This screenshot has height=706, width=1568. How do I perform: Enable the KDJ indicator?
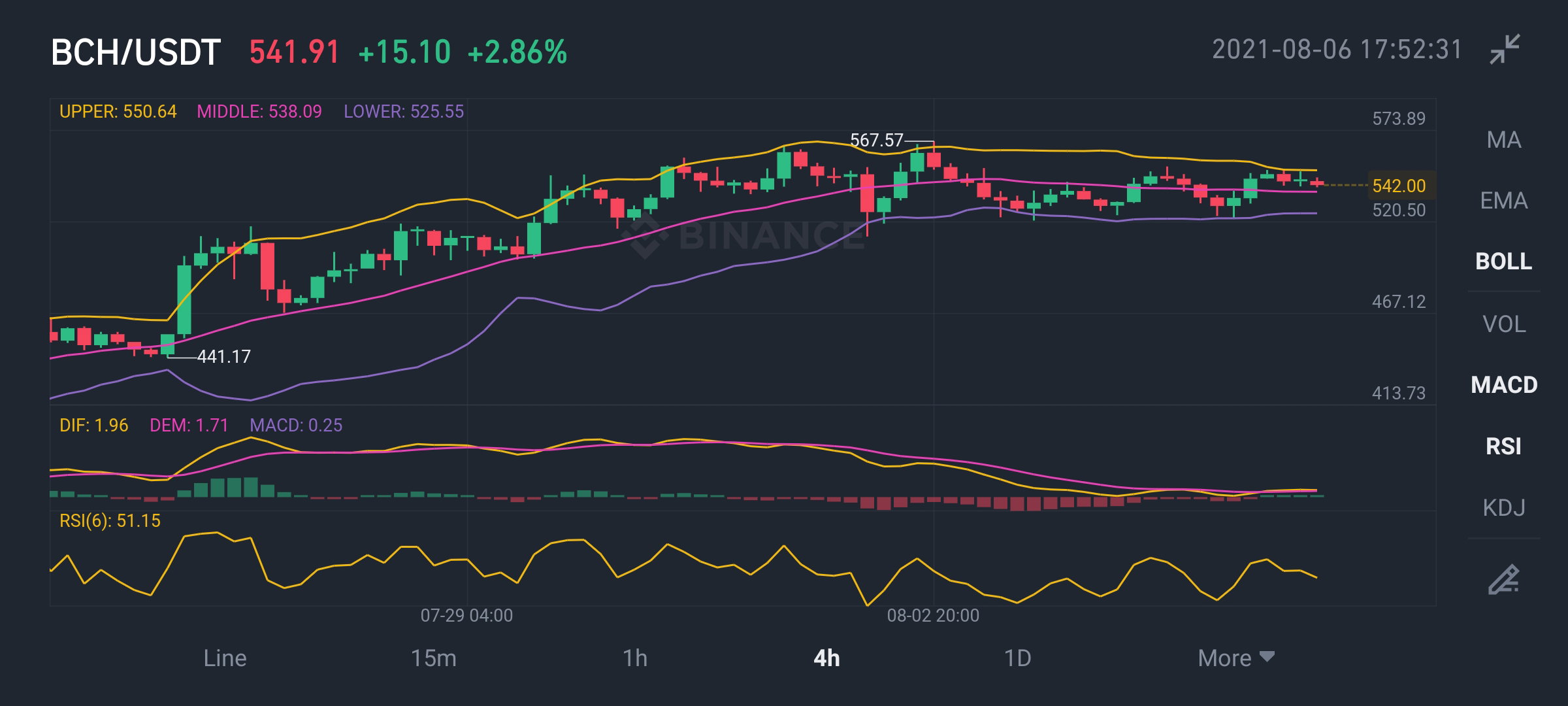[x=1504, y=507]
